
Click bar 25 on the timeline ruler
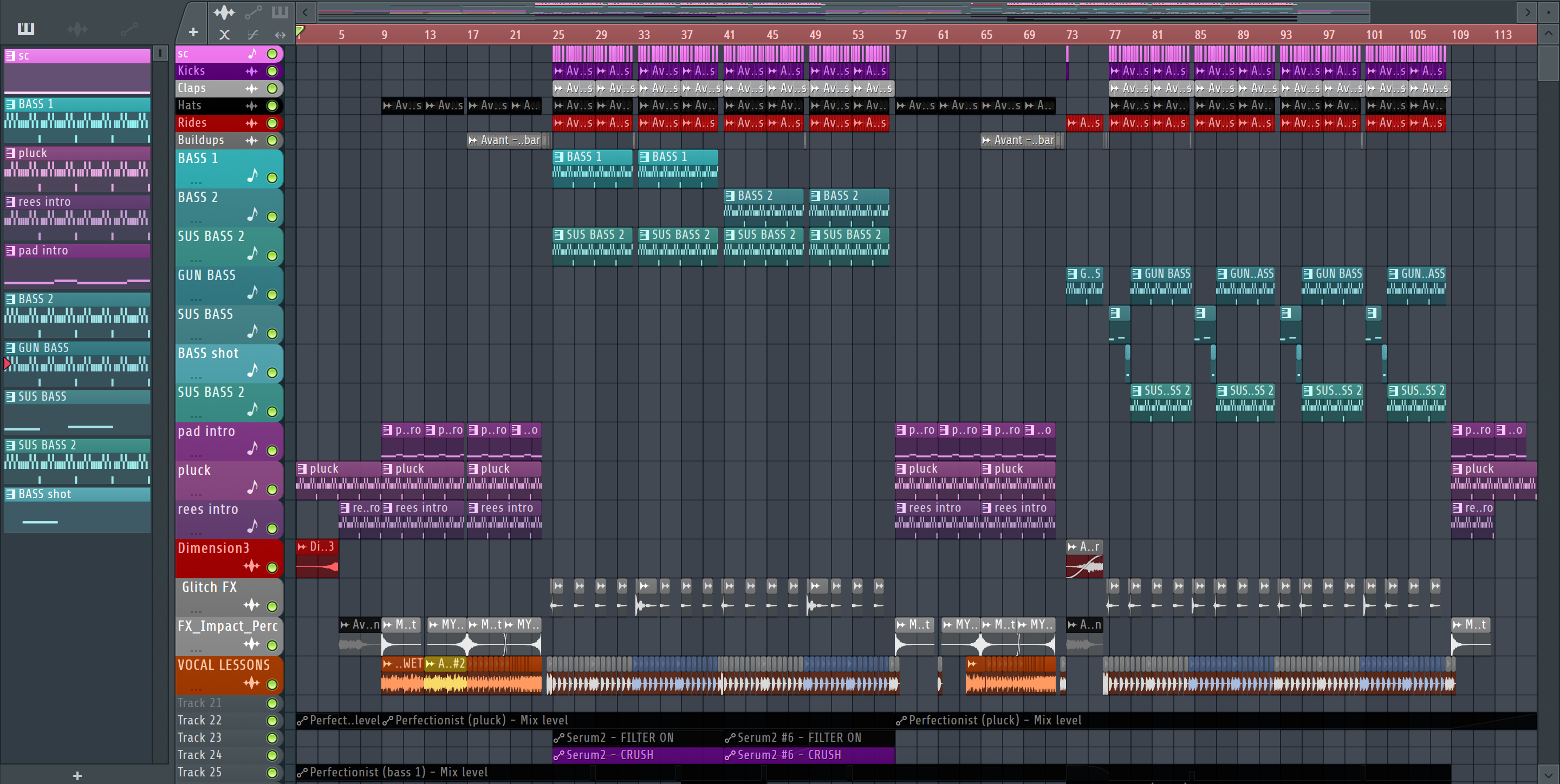coord(558,35)
